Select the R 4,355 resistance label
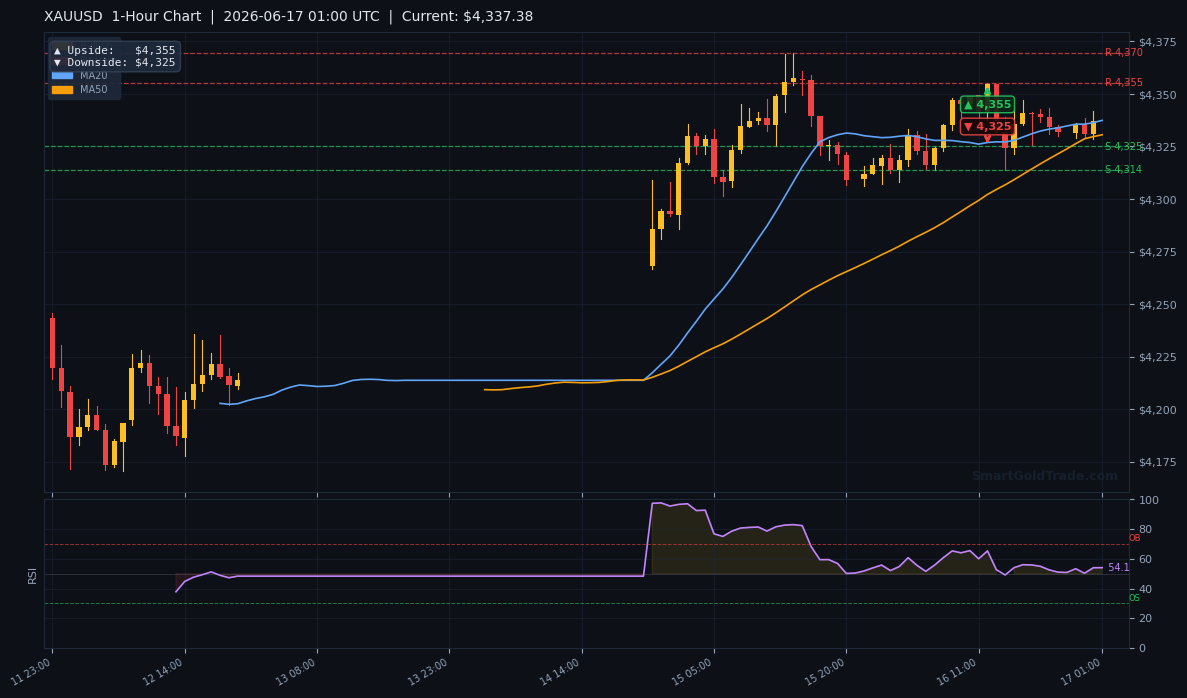Screen dimensions: 1187x698 (1123, 83)
